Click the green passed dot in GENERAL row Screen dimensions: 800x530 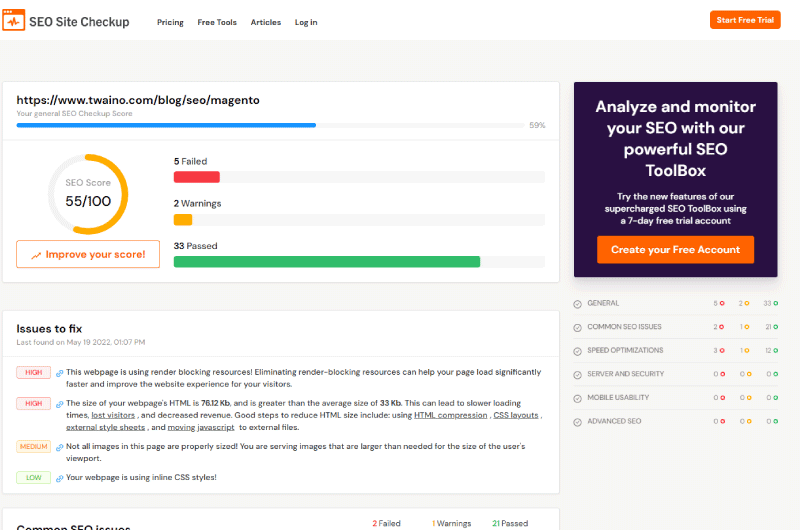(776, 304)
